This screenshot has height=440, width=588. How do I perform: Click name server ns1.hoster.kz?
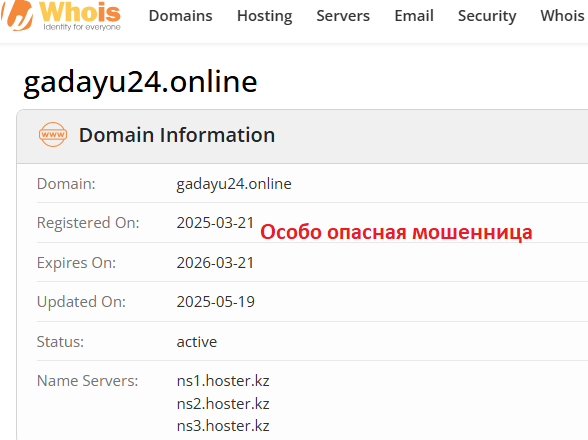click(223, 381)
